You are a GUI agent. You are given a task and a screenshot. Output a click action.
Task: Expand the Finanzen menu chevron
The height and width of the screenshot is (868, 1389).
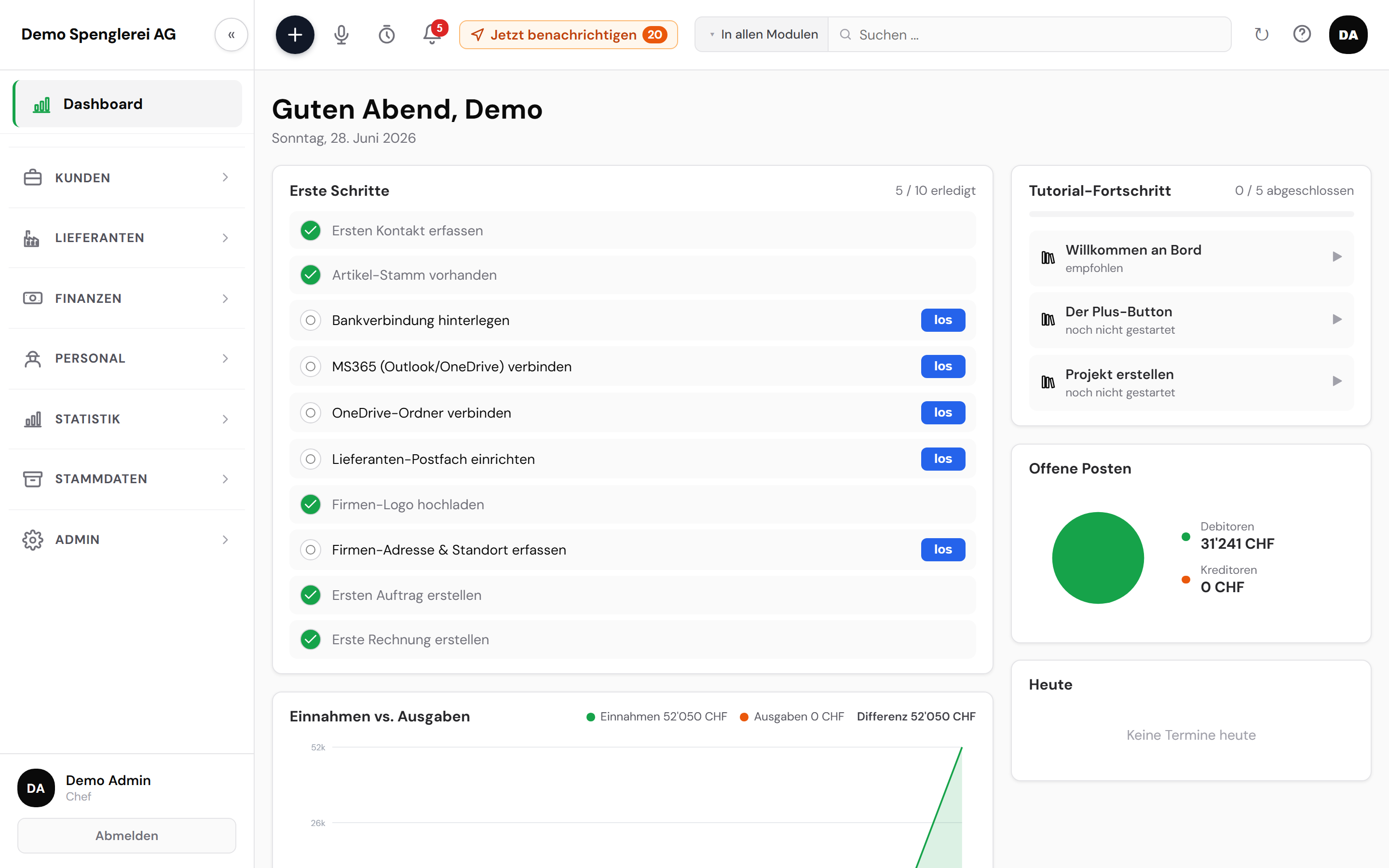point(225,298)
